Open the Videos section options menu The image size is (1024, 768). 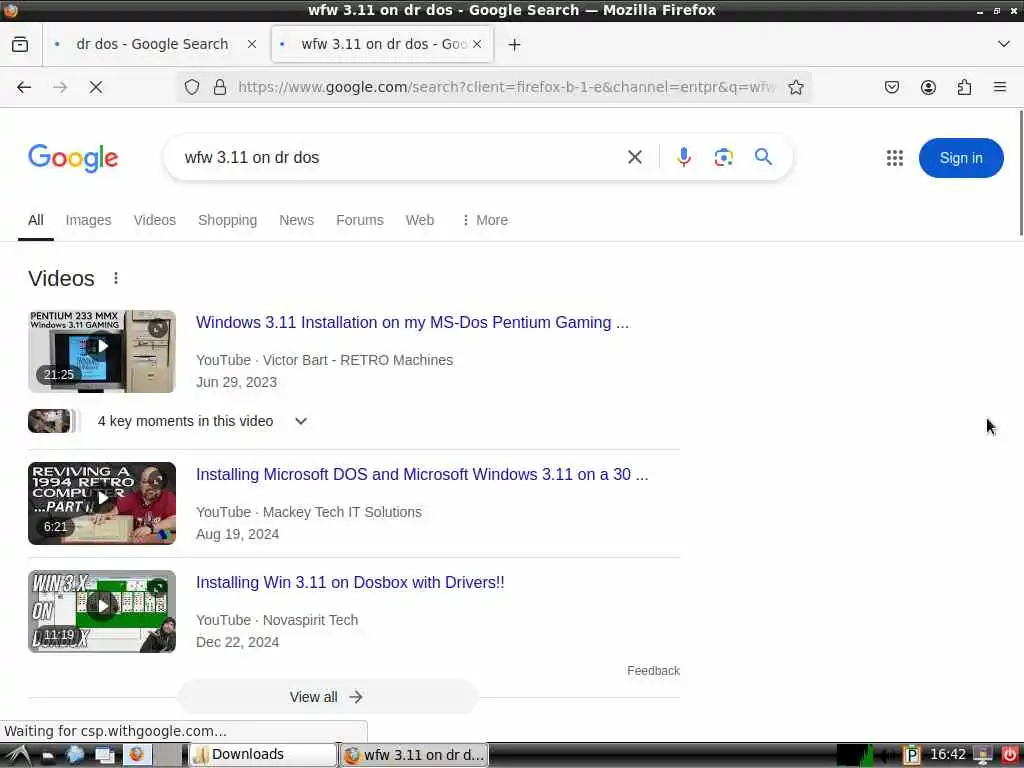click(116, 278)
